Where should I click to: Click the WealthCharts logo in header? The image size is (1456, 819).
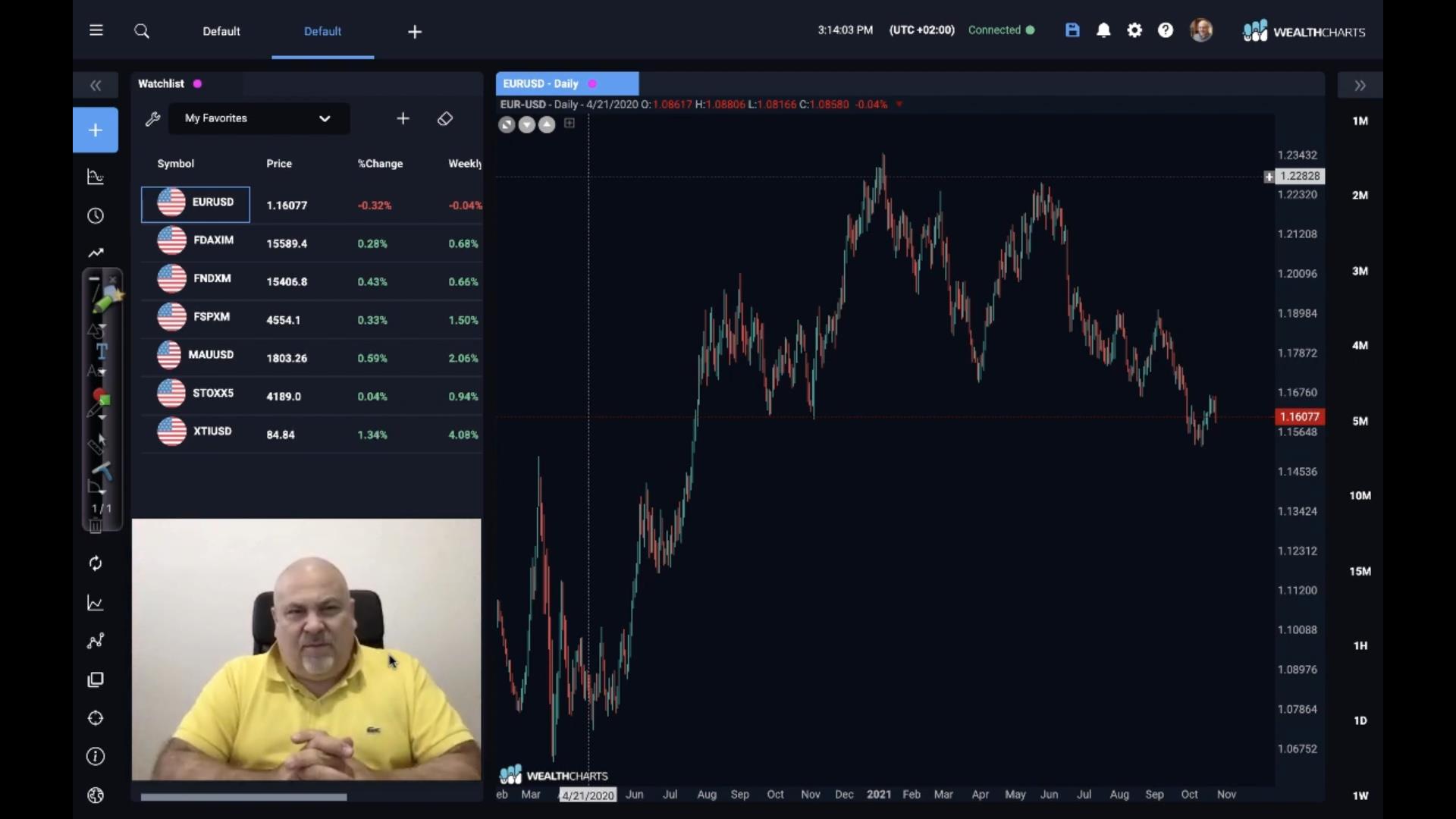pyautogui.click(x=1304, y=31)
